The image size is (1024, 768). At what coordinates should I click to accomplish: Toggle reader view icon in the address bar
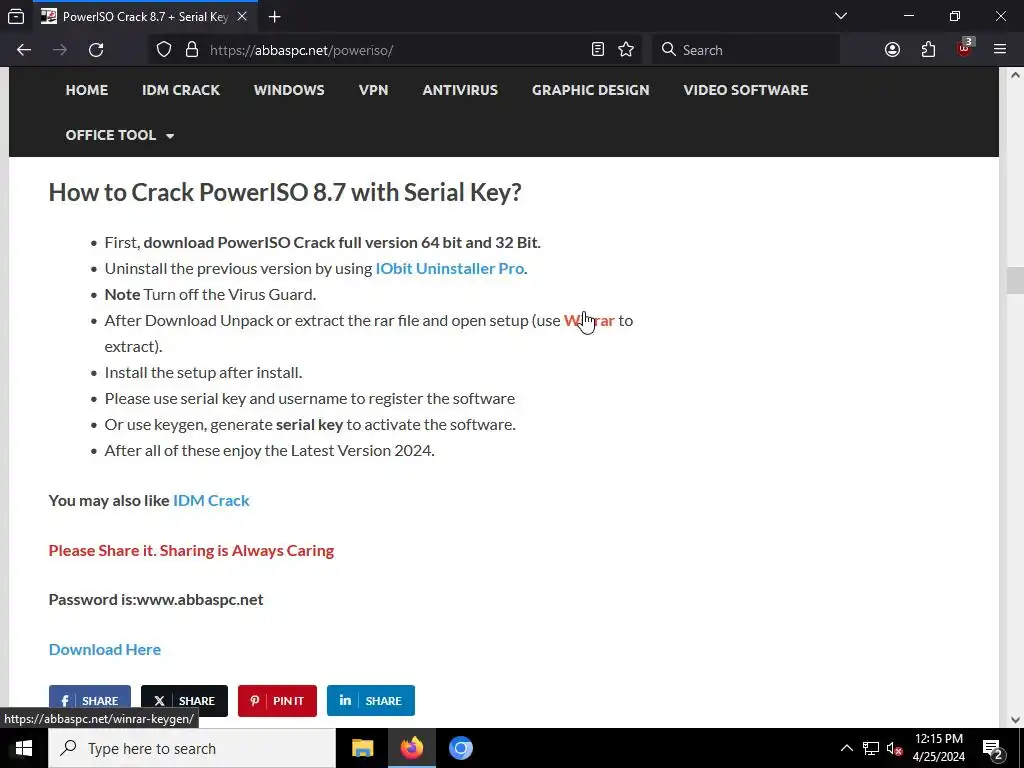coord(598,50)
